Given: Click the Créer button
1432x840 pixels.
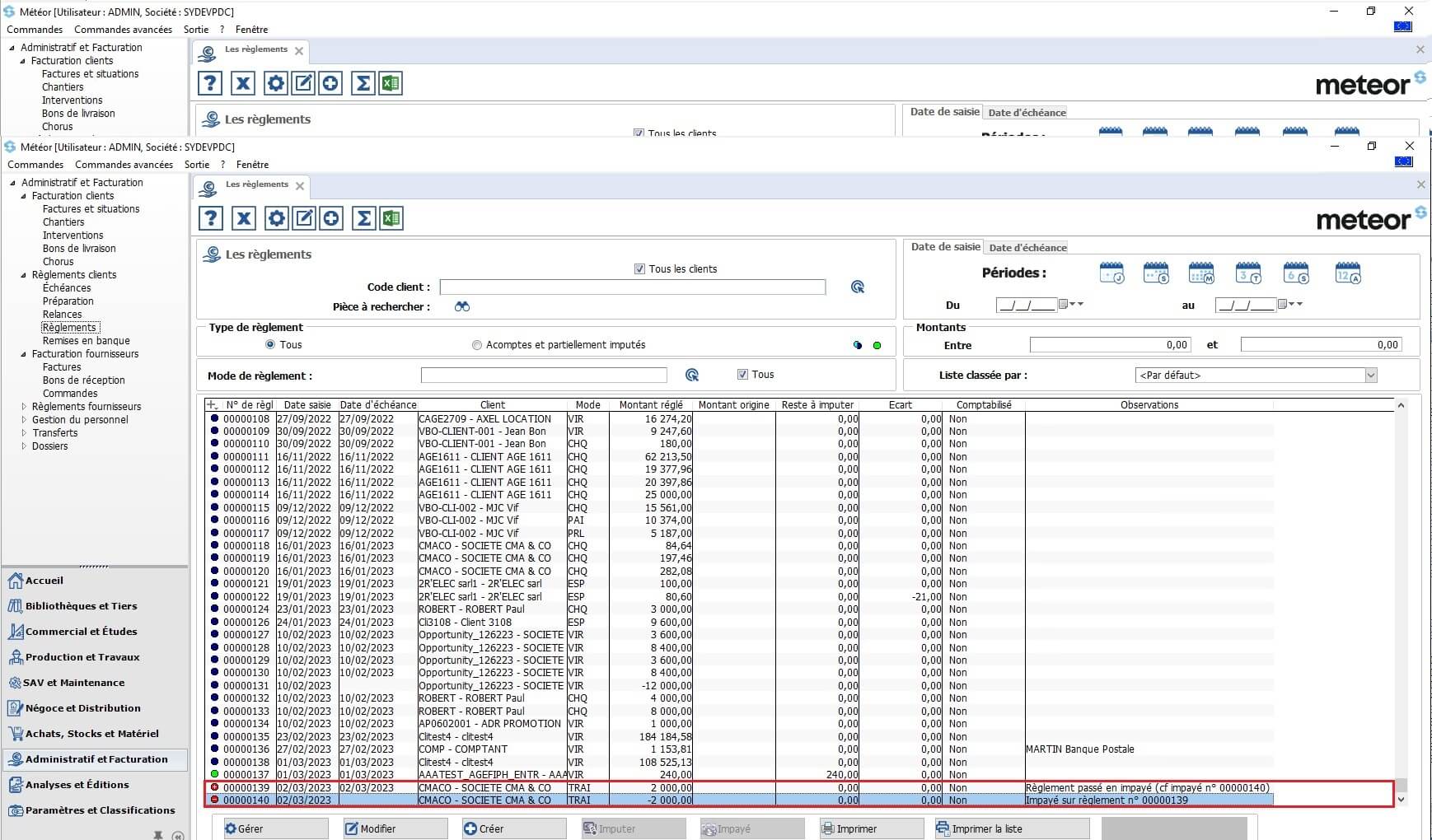Looking at the screenshot, I should [x=514, y=828].
